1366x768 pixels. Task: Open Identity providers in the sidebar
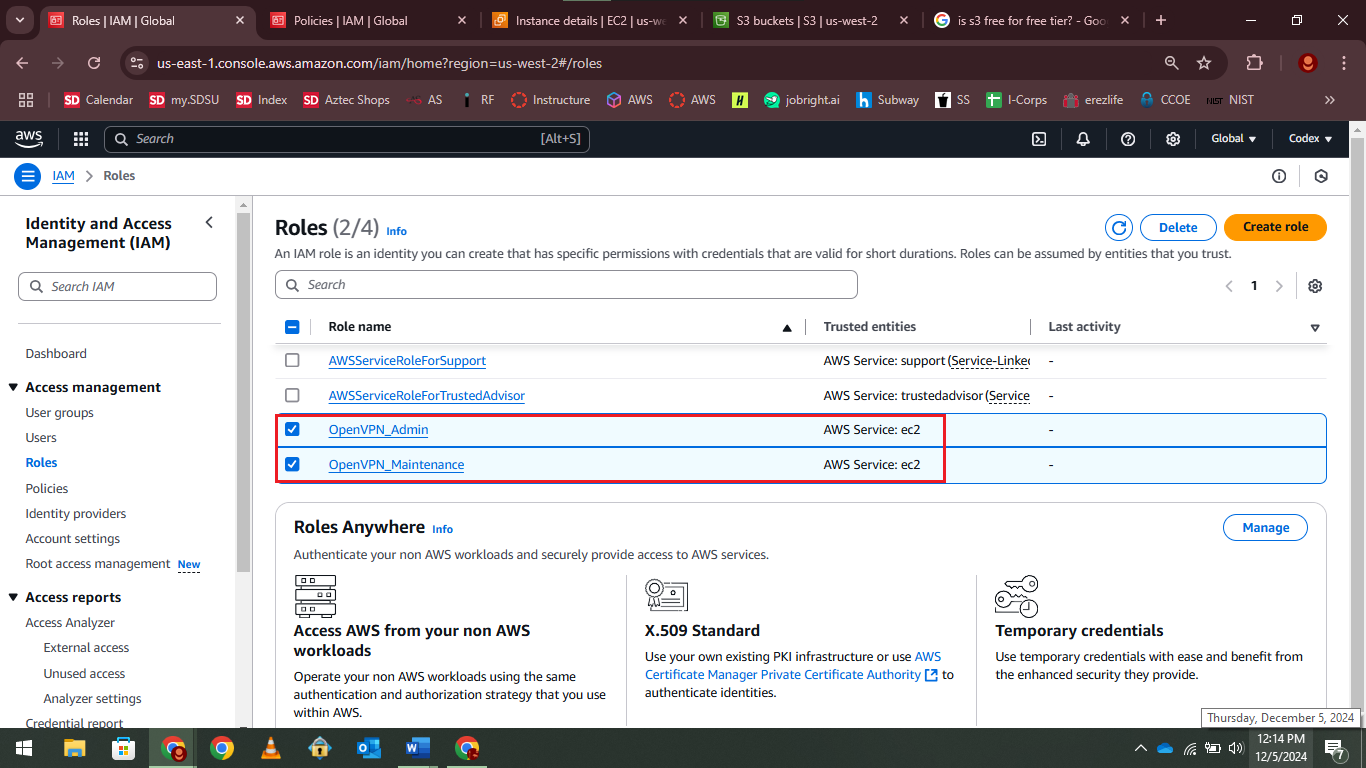76,514
